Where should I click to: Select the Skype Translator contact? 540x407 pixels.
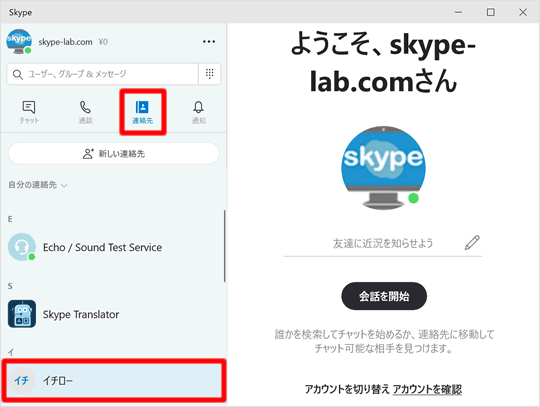[114, 314]
